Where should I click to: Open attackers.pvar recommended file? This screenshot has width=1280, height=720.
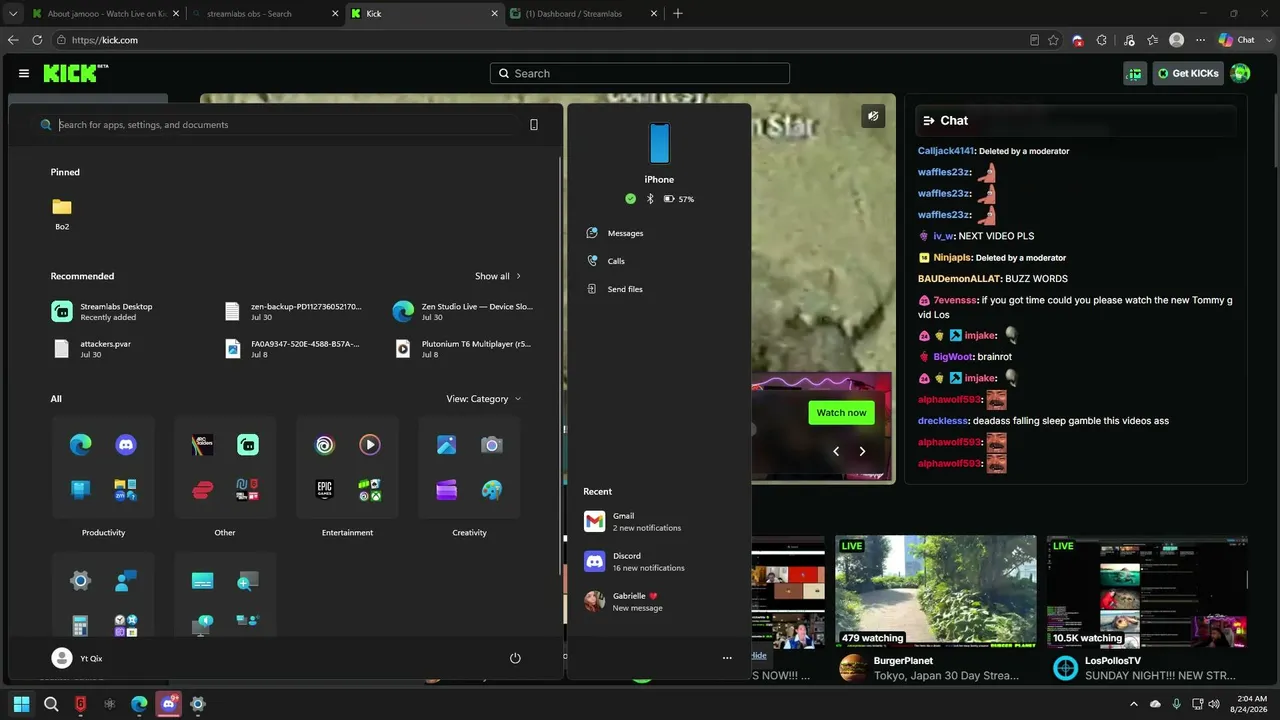point(130,348)
